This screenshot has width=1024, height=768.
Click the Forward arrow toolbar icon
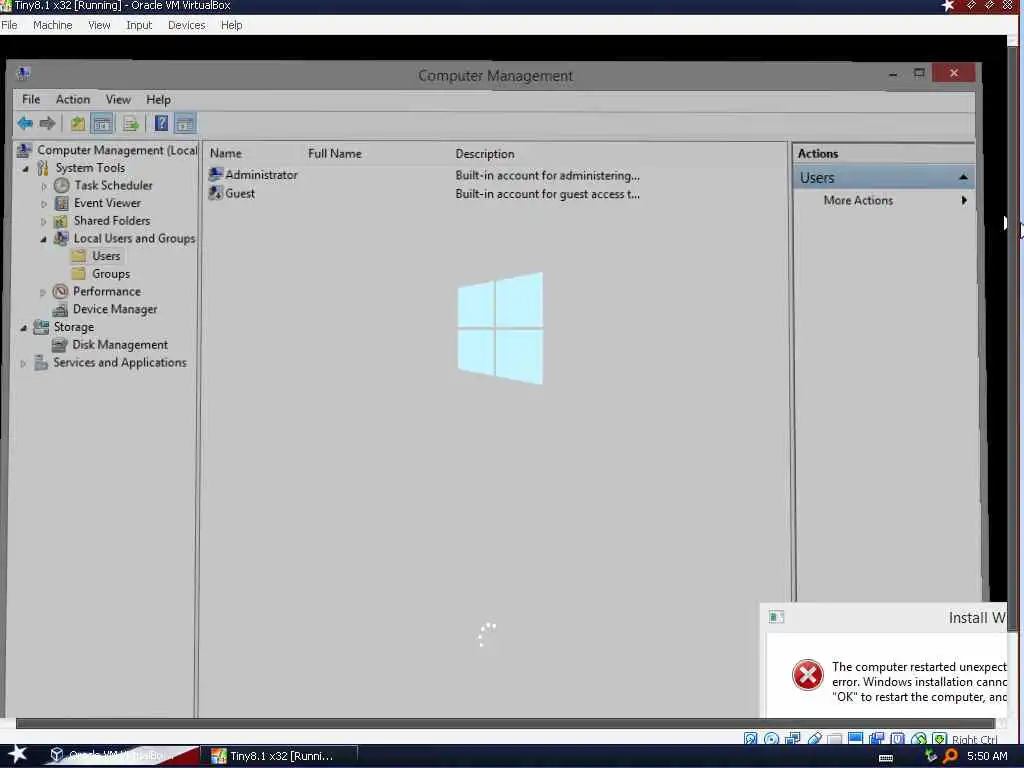coord(47,123)
